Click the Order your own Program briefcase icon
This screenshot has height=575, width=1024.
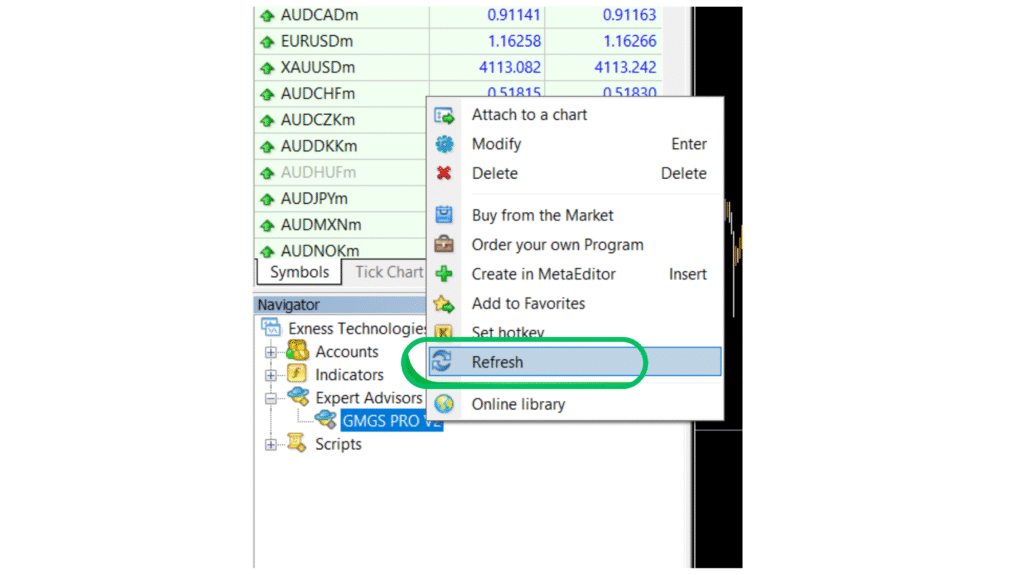pyautogui.click(x=444, y=245)
